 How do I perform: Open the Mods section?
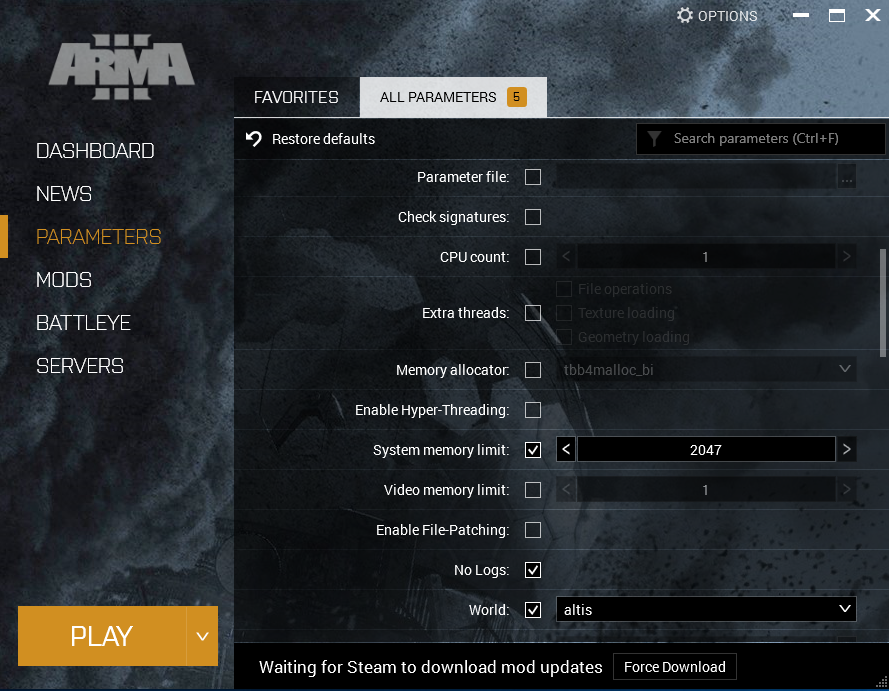pos(64,280)
